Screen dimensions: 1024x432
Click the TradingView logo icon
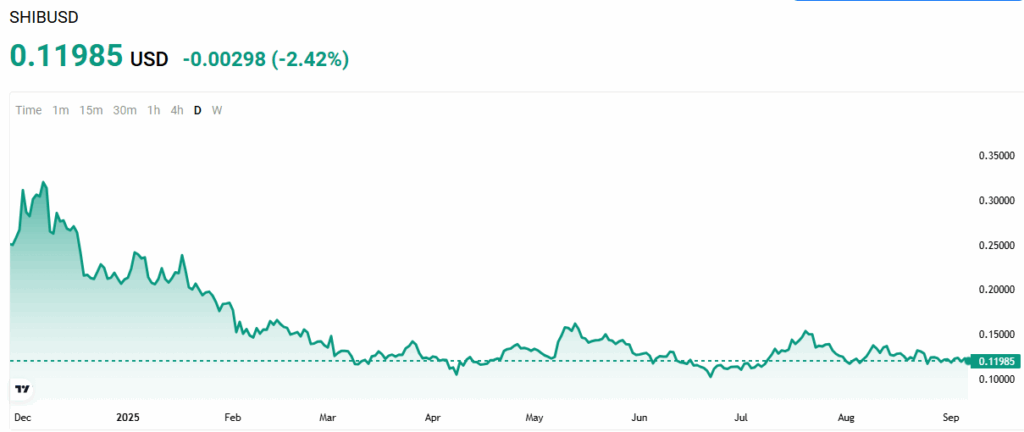point(23,388)
